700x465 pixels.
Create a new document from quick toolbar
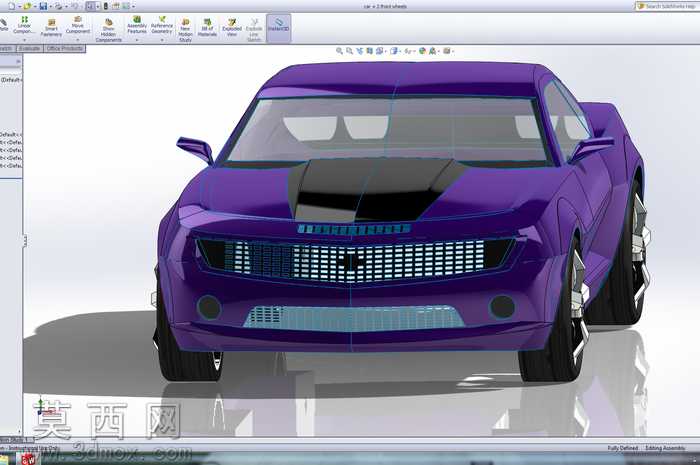point(11,6)
